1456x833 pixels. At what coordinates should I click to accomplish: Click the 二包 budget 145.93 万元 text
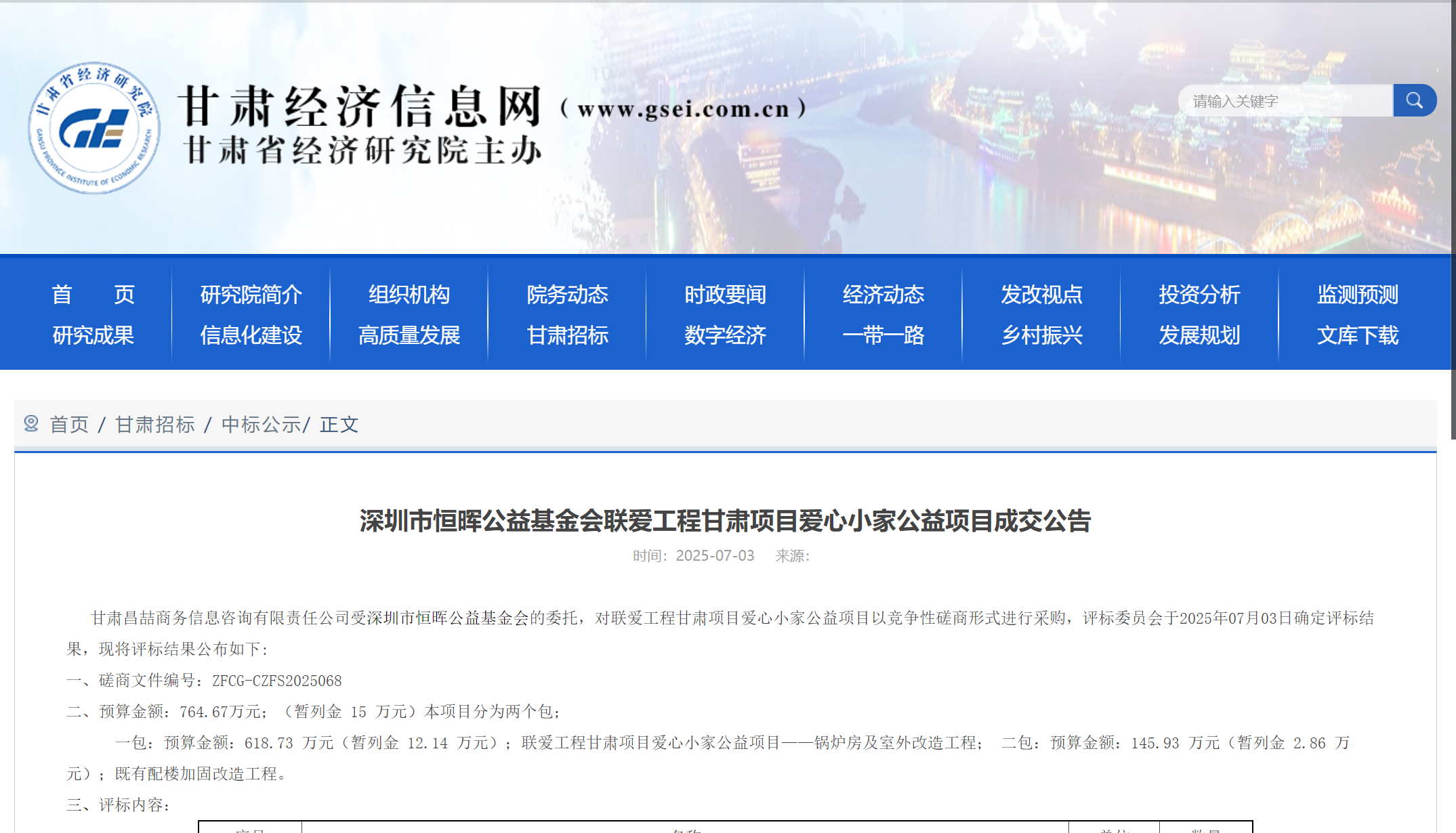pyautogui.click(x=1176, y=743)
